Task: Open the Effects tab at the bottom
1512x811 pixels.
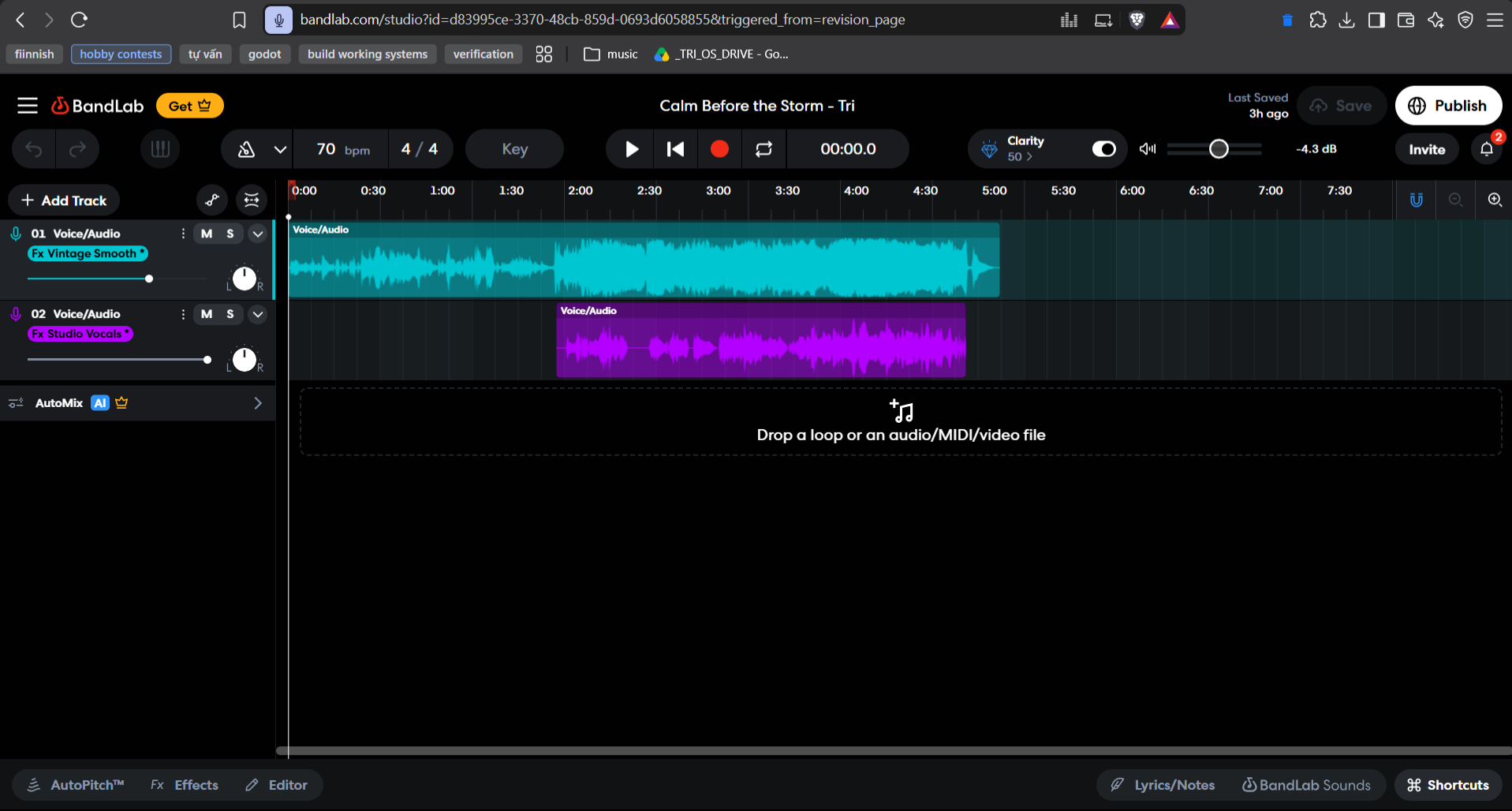Action: tap(185, 785)
